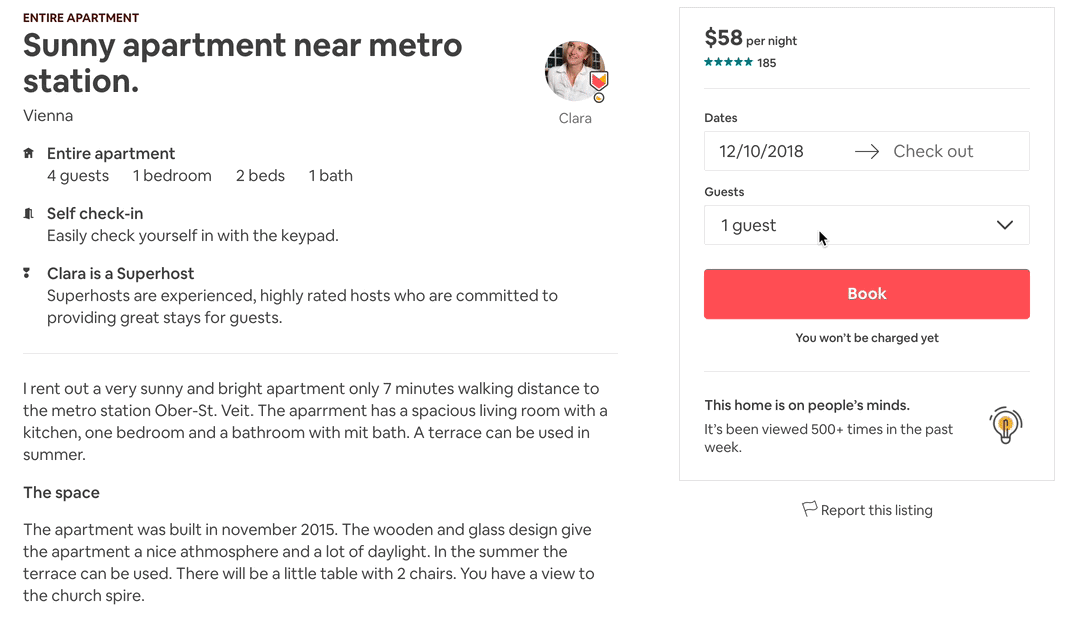
Task: Click the house icon beside Entire apartment
Action: click(28, 154)
